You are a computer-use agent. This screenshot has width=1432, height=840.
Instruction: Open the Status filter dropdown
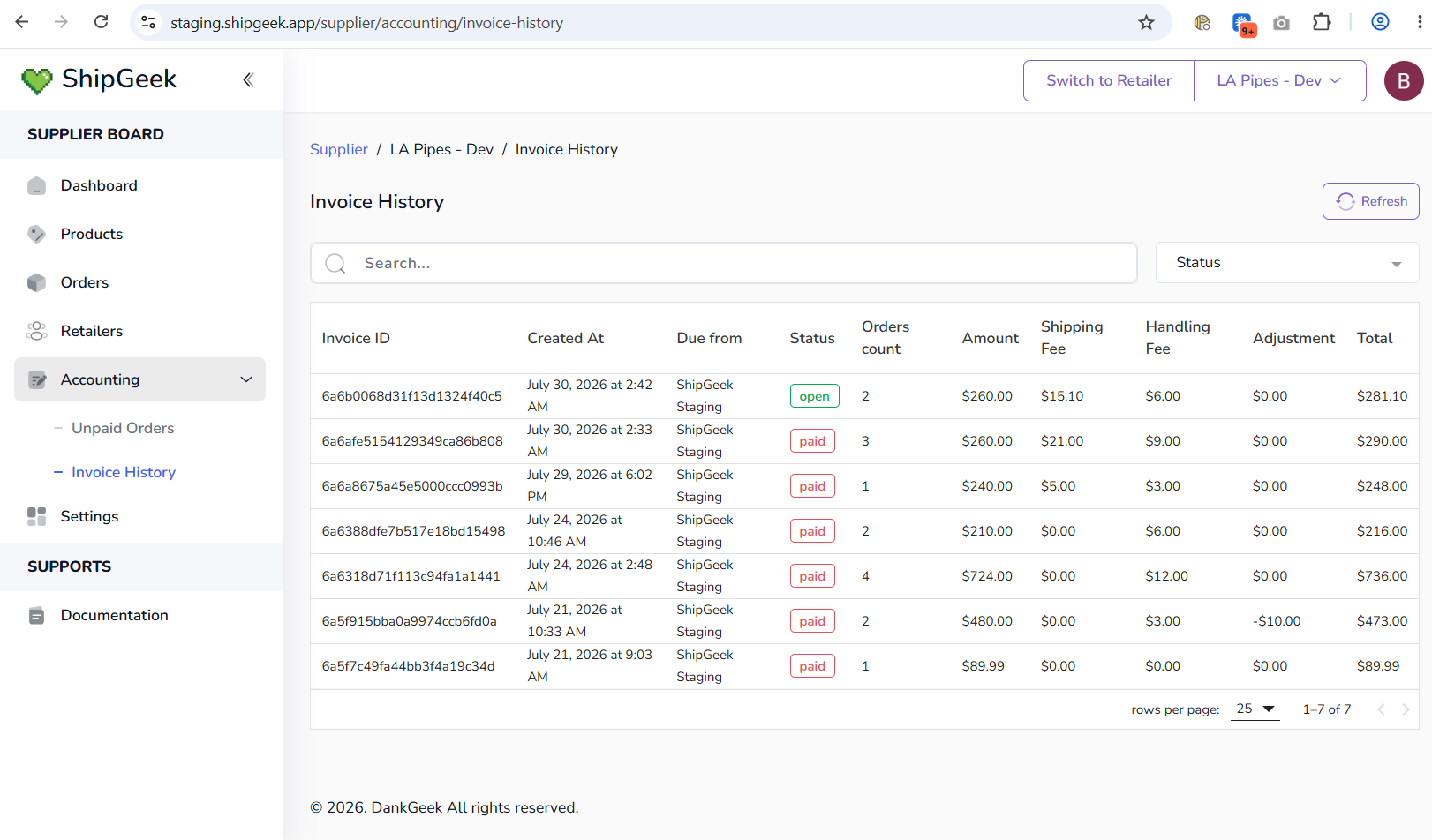pyautogui.click(x=1287, y=263)
